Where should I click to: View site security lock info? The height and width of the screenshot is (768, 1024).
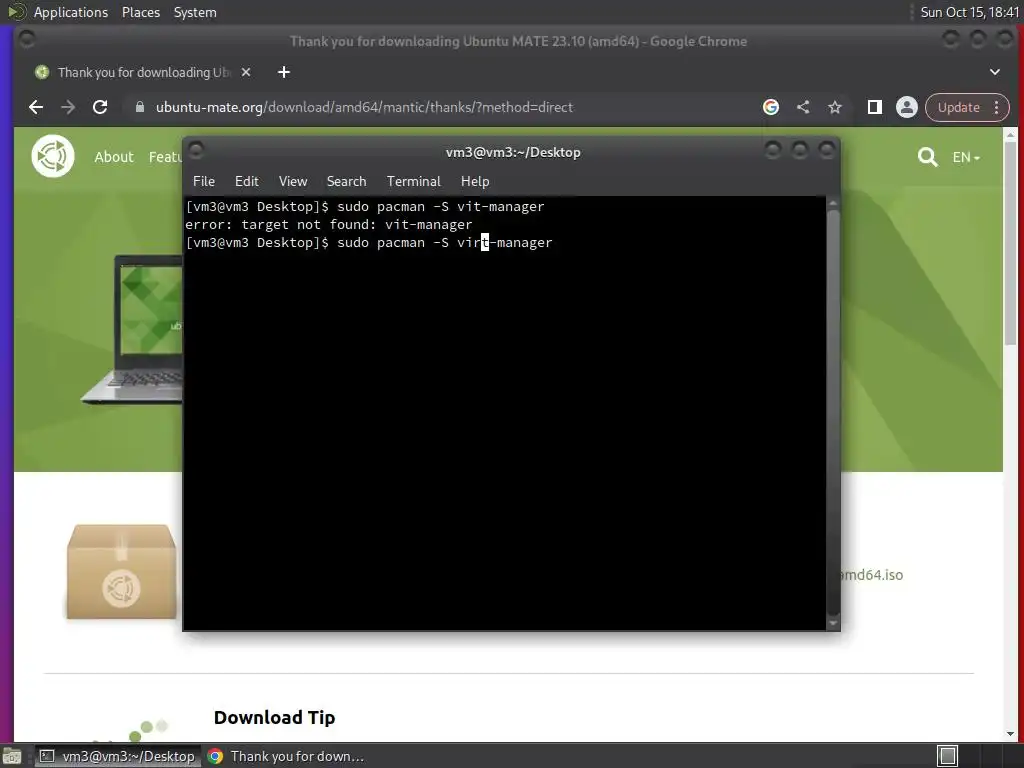(140, 107)
